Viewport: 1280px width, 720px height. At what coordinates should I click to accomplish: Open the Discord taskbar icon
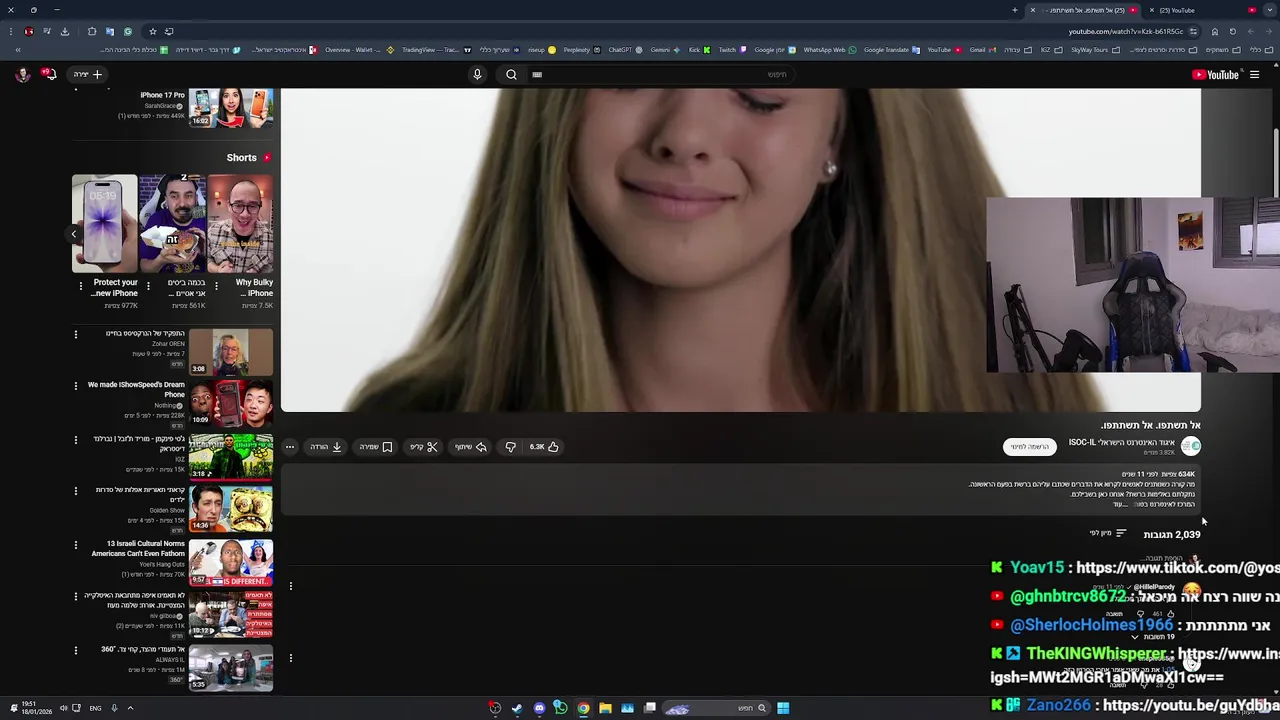click(x=539, y=708)
